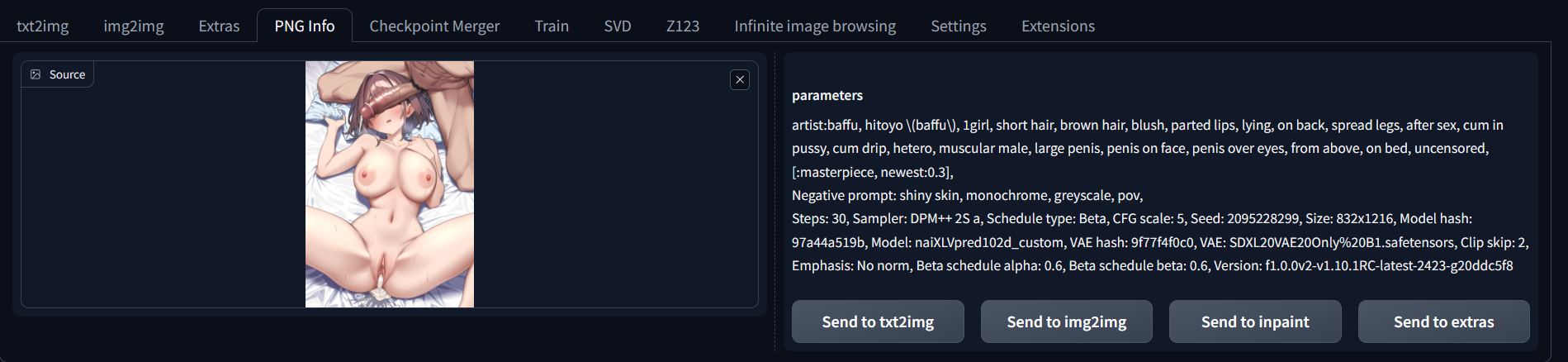This screenshot has width=1568, height=362.
Task: Click the Negative prompt text line
Action: click(967, 195)
